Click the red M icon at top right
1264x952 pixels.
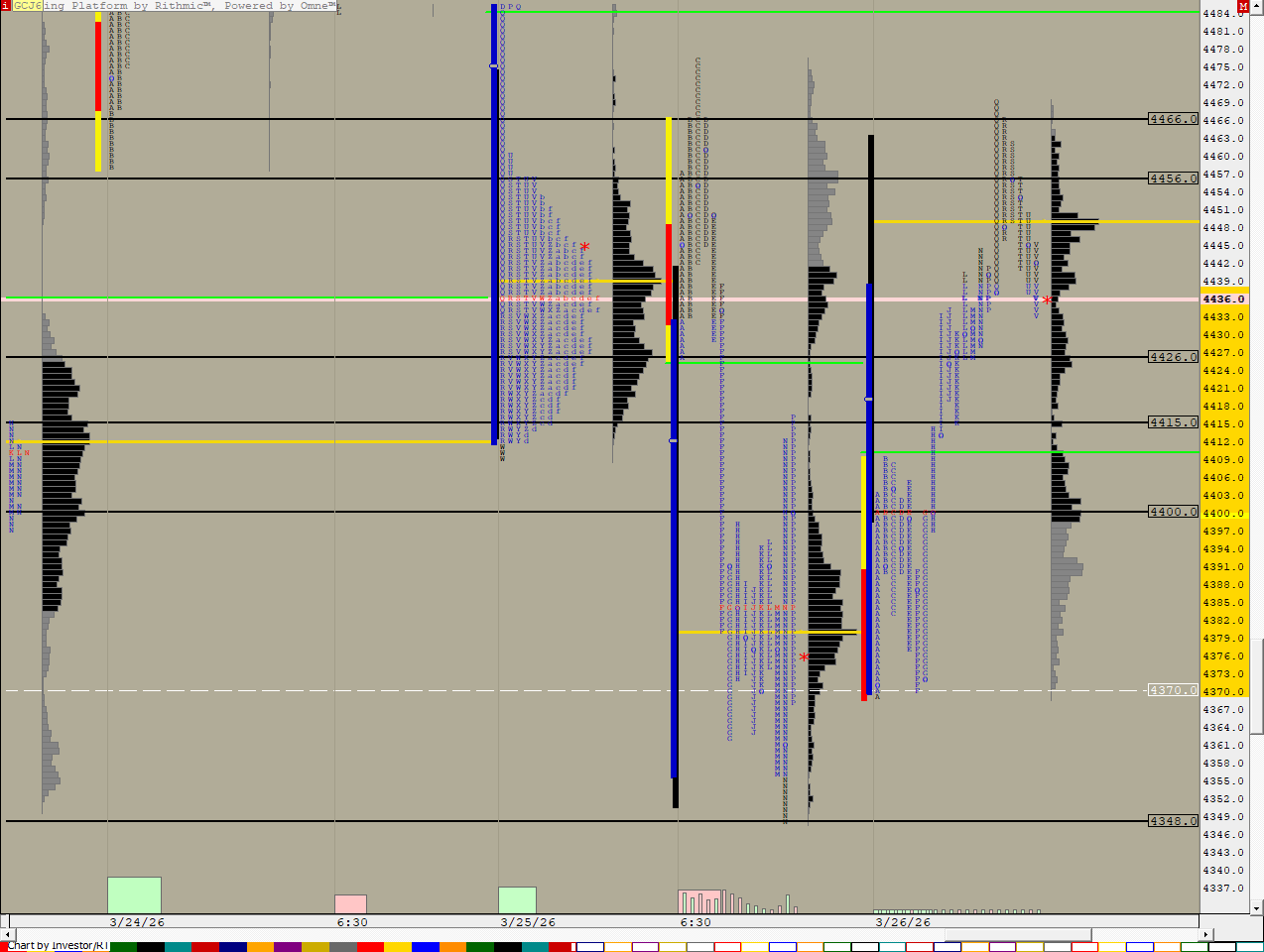click(x=1243, y=7)
